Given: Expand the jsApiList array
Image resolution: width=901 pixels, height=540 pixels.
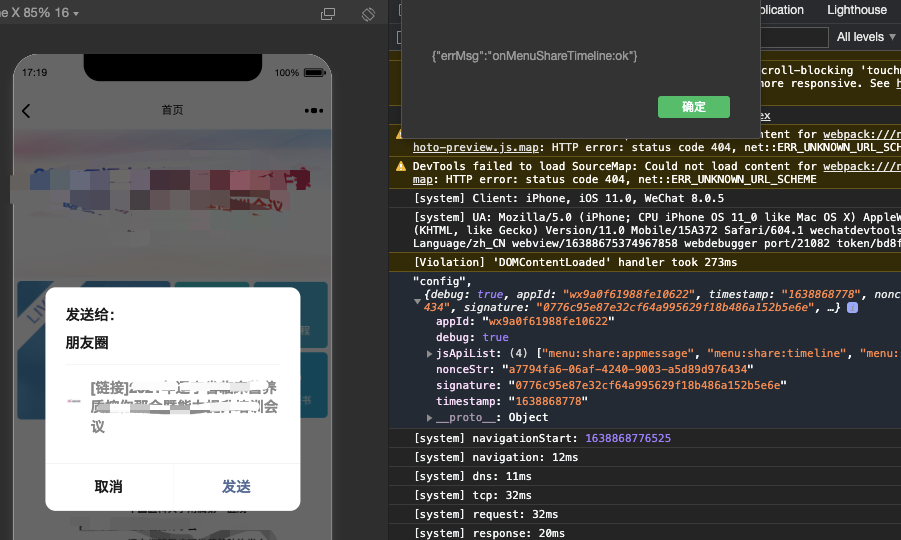Looking at the screenshot, I should pos(429,353).
